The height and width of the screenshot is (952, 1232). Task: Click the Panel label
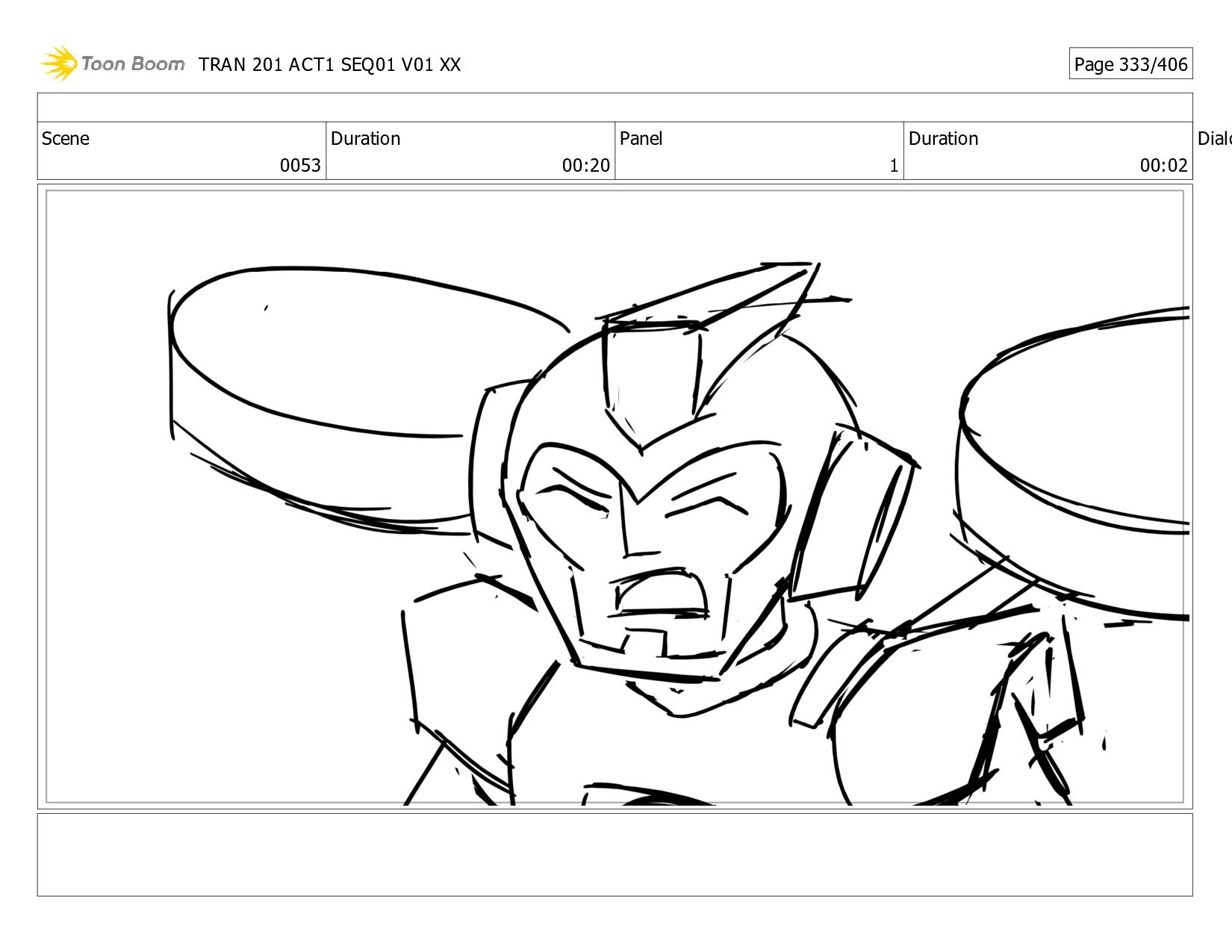pos(641,139)
